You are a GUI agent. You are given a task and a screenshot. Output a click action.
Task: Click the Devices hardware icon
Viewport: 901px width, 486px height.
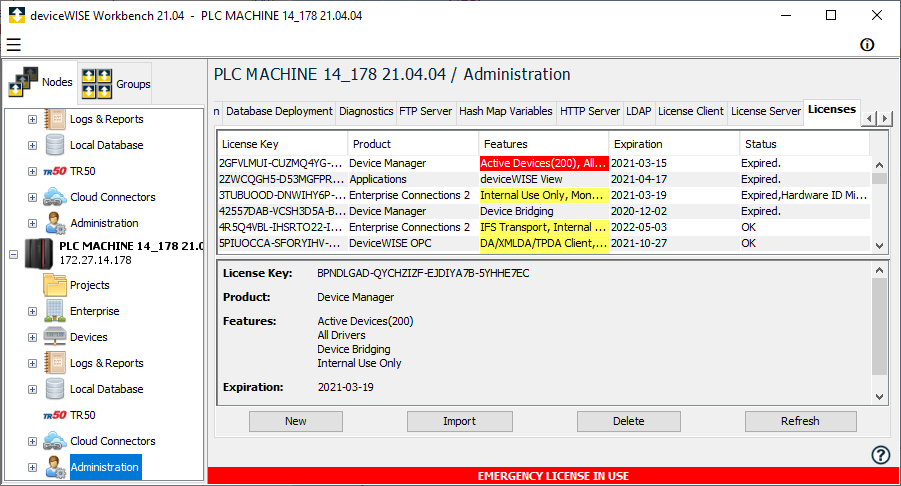55,337
